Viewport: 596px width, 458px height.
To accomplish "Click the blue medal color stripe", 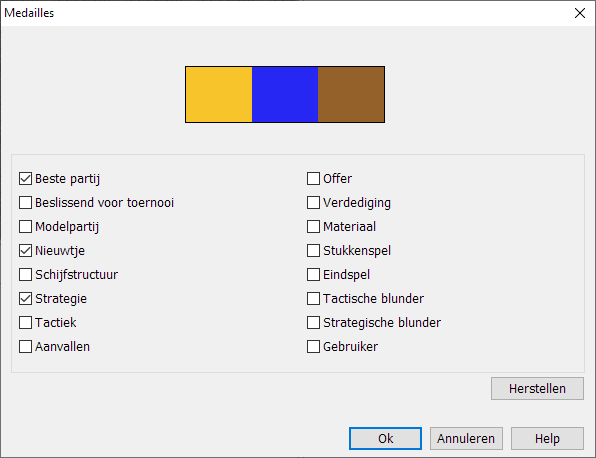I will coord(285,94).
